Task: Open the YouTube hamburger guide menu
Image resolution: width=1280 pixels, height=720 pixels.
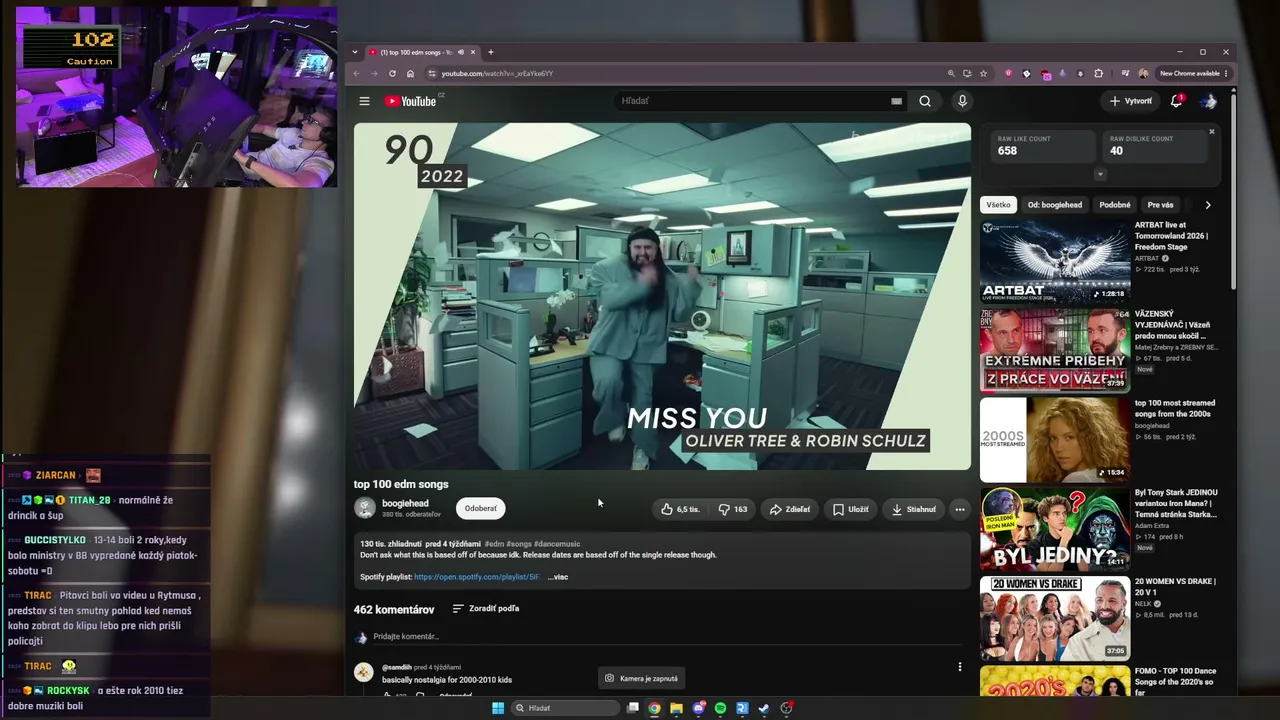Action: [364, 101]
